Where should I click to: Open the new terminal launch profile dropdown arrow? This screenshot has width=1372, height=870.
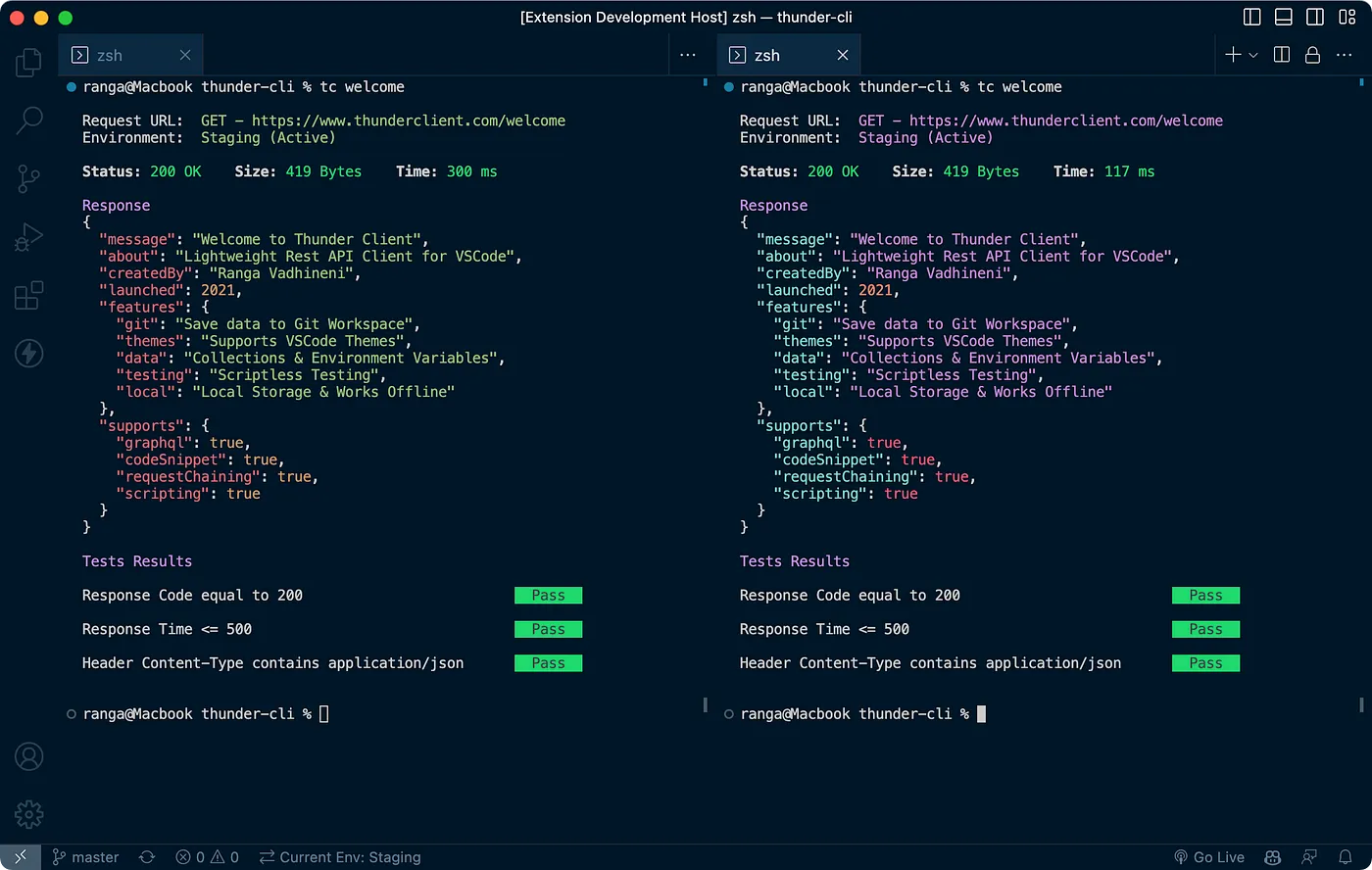(x=1253, y=56)
